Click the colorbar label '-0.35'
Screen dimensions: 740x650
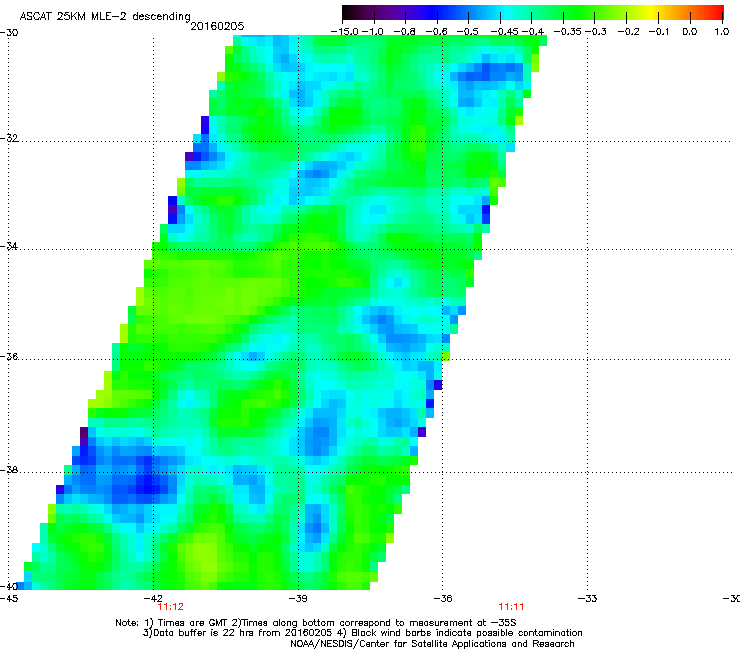568,32
